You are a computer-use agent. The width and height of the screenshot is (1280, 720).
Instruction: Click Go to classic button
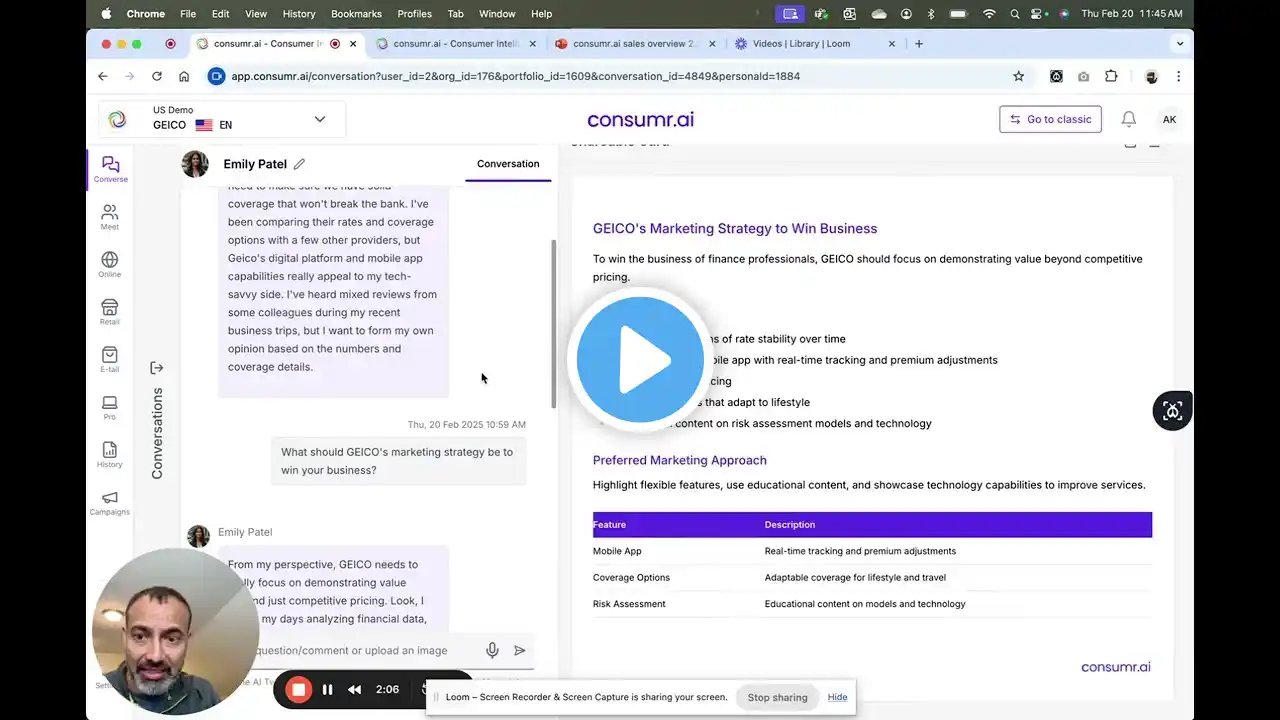click(x=1050, y=119)
